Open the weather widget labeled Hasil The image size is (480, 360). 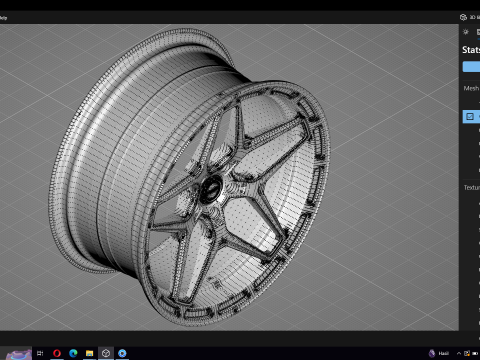click(439, 353)
